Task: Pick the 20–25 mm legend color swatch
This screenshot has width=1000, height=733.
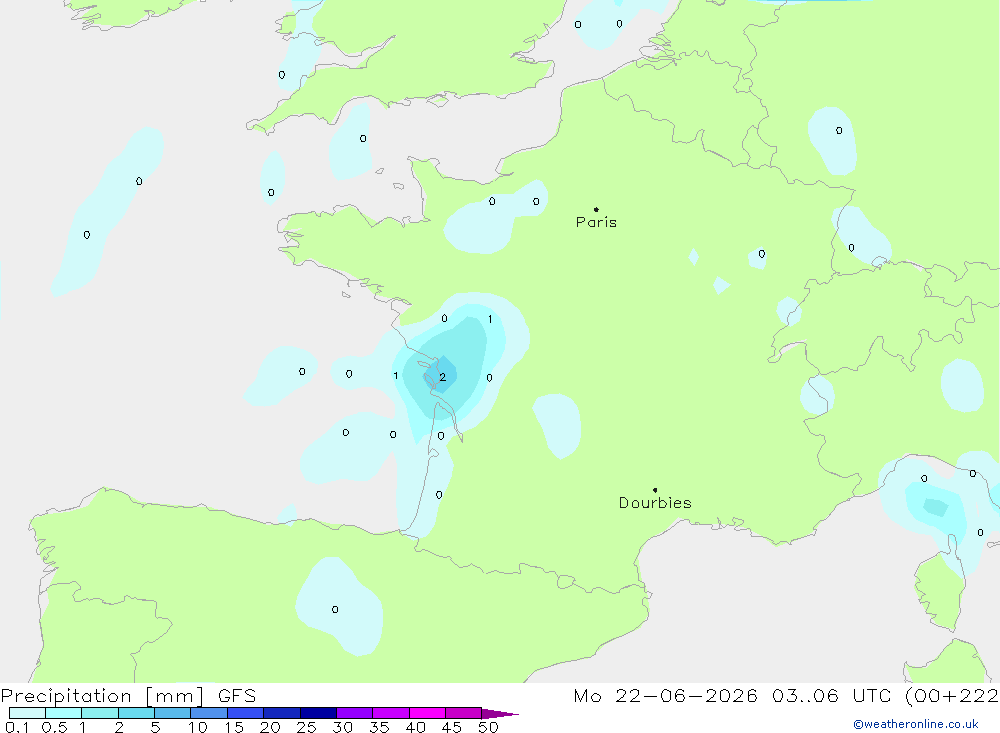Action: tap(282, 713)
